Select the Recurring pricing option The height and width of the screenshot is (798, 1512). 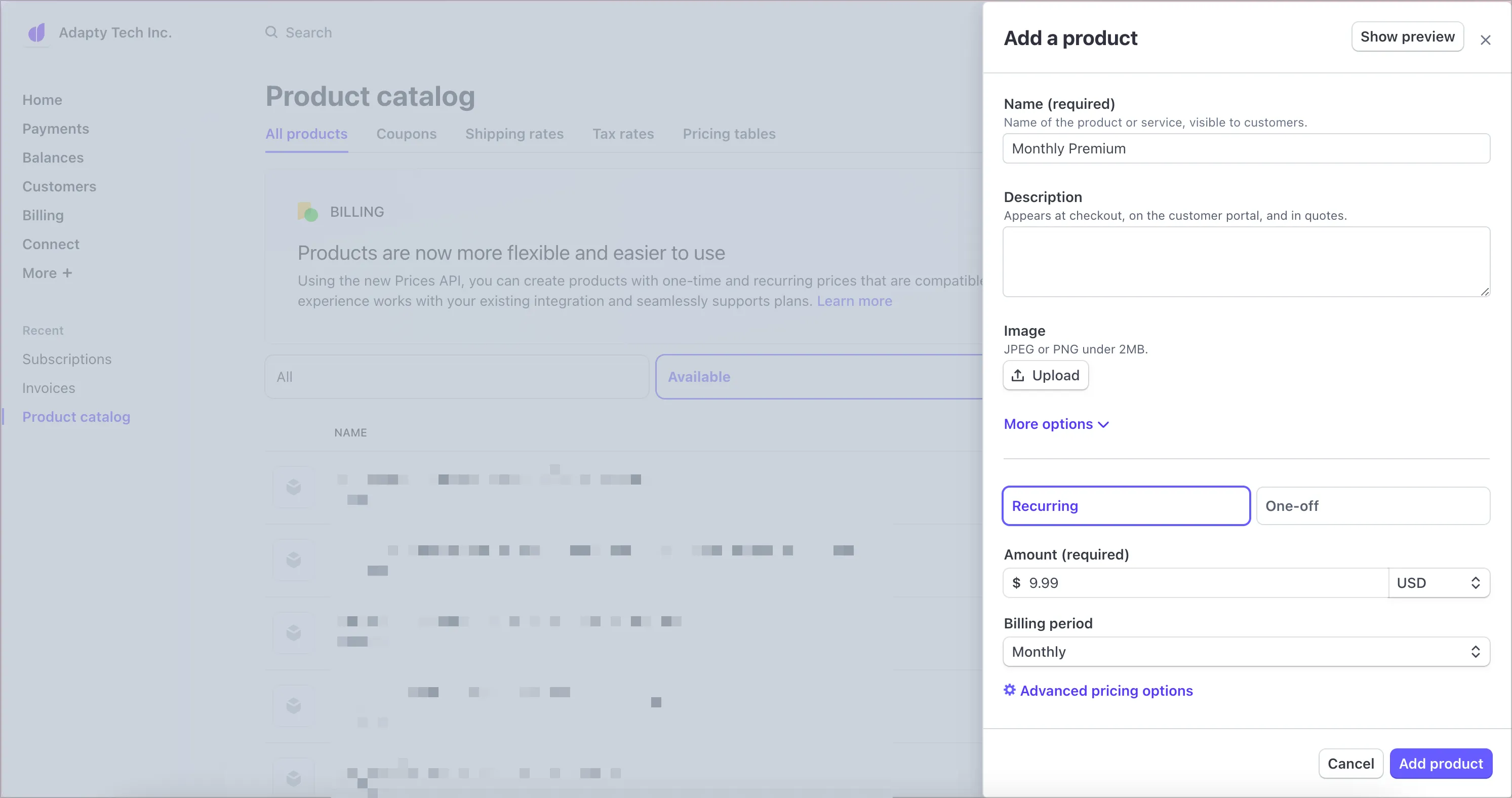pos(1125,506)
